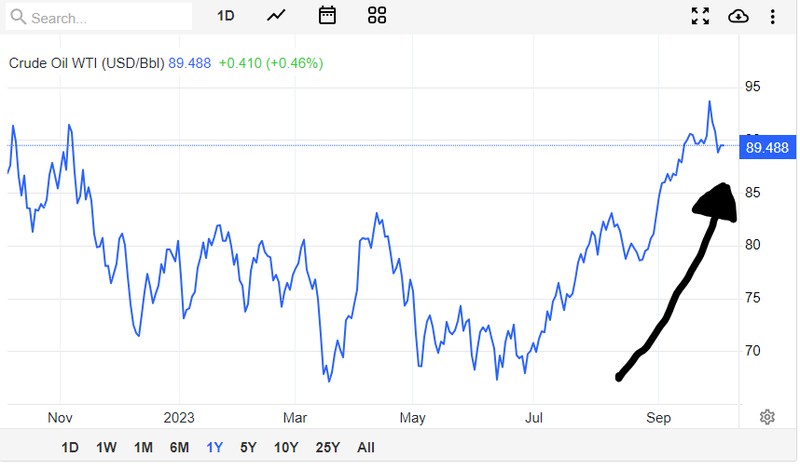Select the 6M time range
This screenshot has height=470, width=800.
[179, 449]
